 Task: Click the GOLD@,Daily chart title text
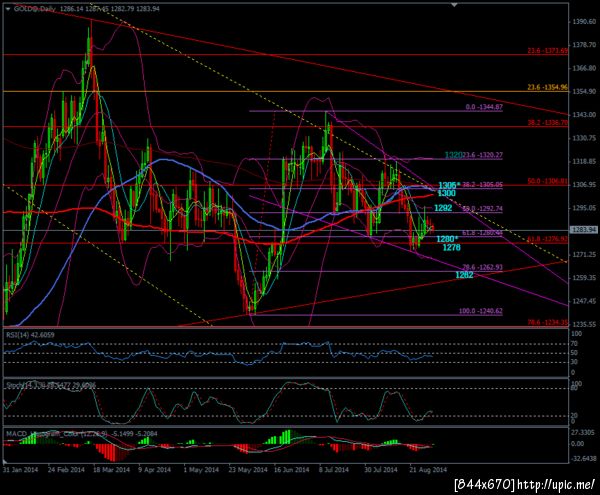point(35,8)
